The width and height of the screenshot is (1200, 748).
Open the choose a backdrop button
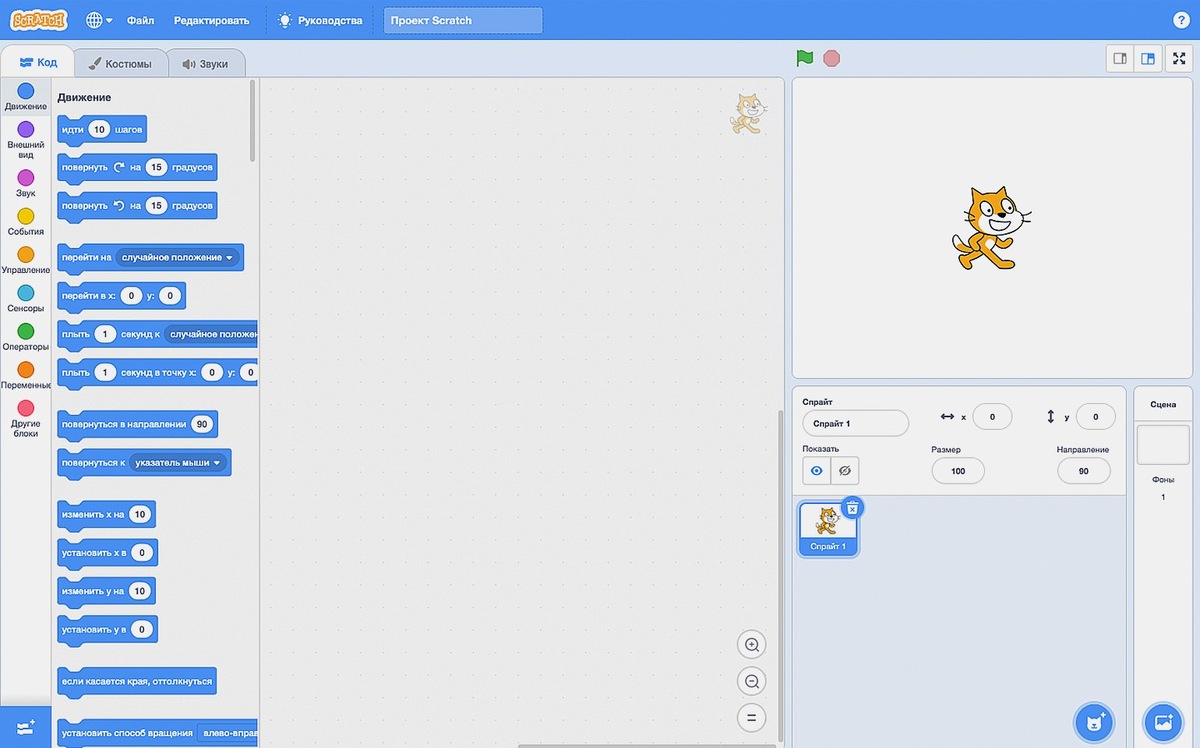click(1162, 721)
